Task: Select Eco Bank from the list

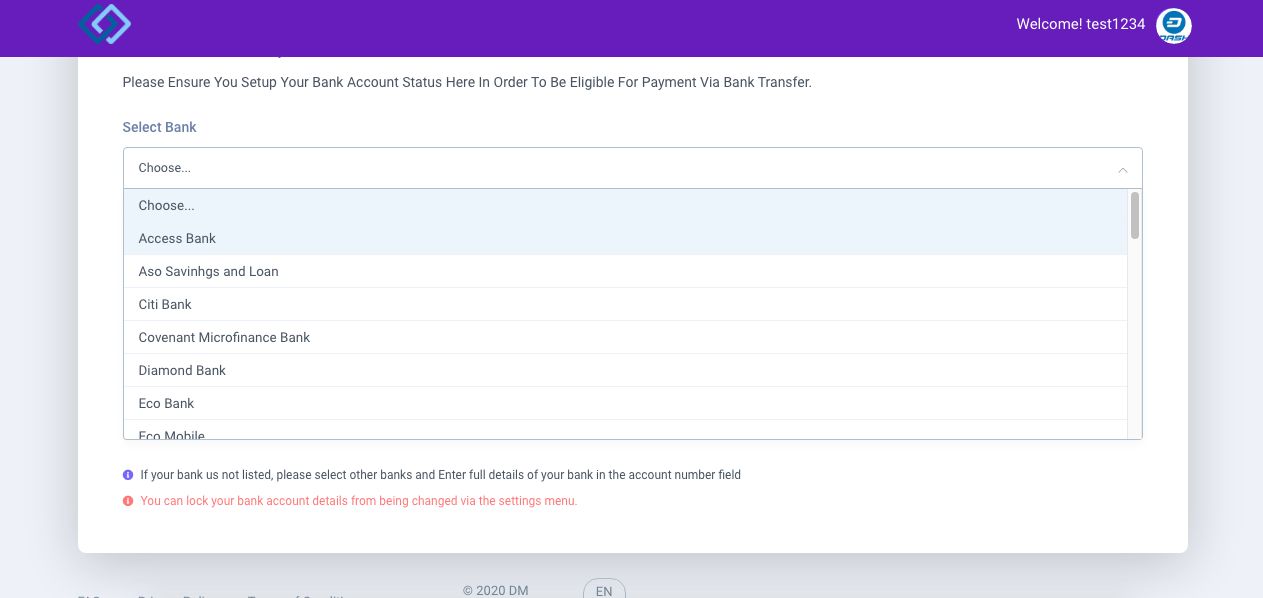Action: point(166,403)
